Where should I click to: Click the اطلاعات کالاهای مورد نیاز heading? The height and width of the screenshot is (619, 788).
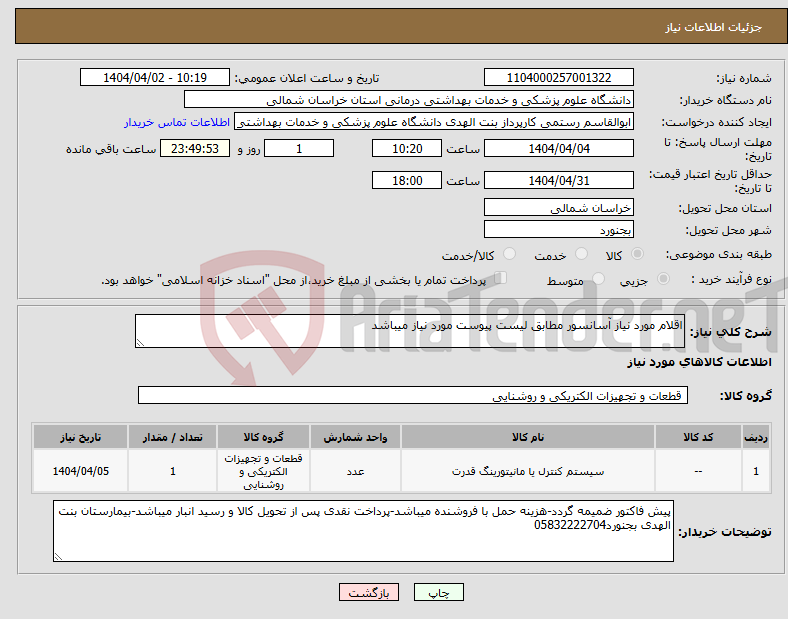[x=699, y=362]
